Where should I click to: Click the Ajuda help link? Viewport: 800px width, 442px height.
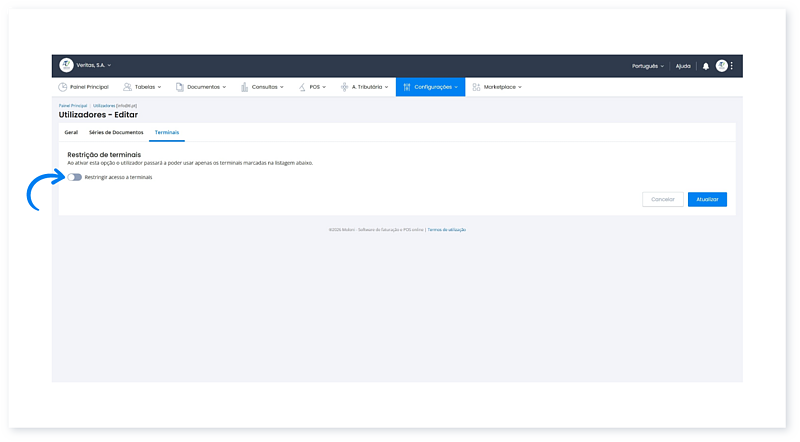click(683, 66)
